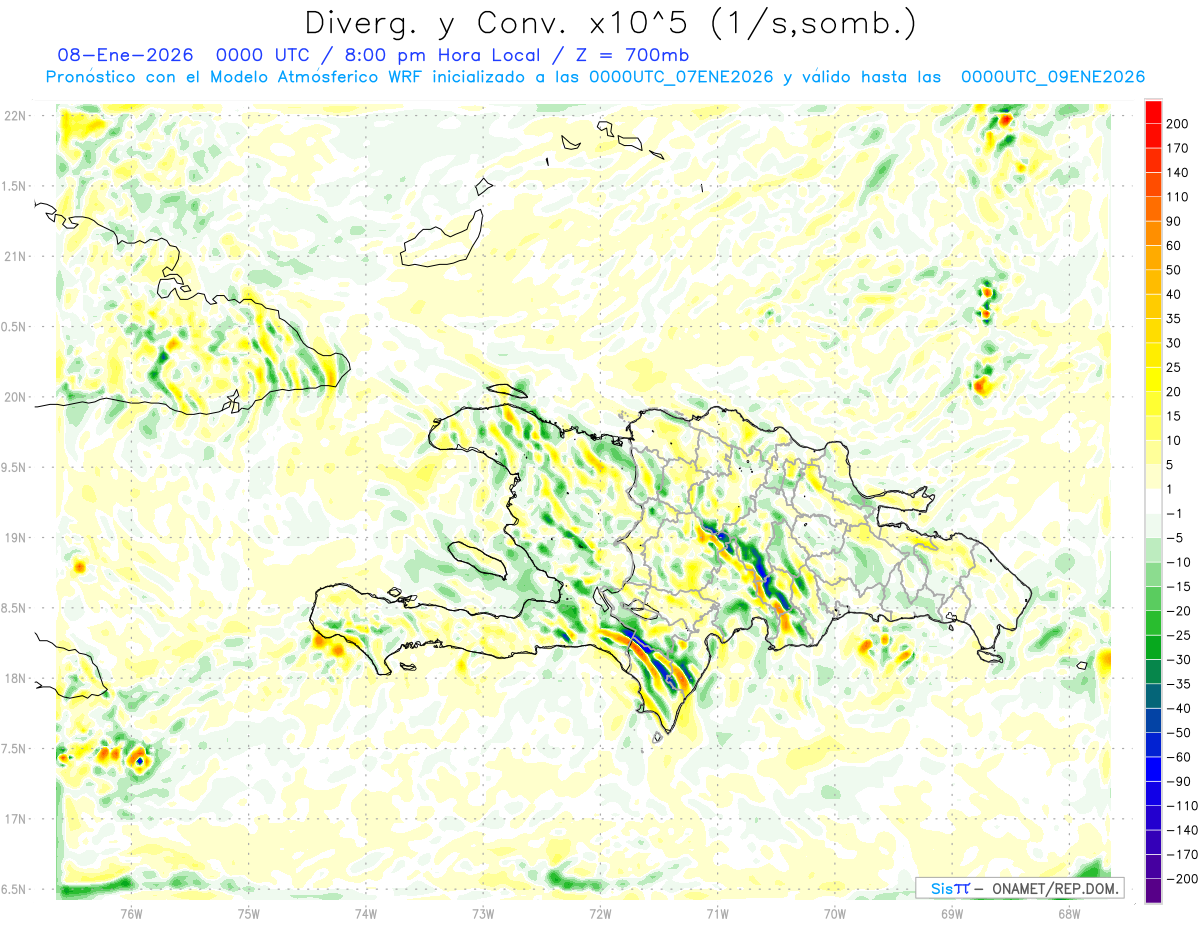The height and width of the screenshot is (927, 1200).
Task: Click the 6.5N latitude axis label
Action: pyautogui.click(x=15, y=889)
